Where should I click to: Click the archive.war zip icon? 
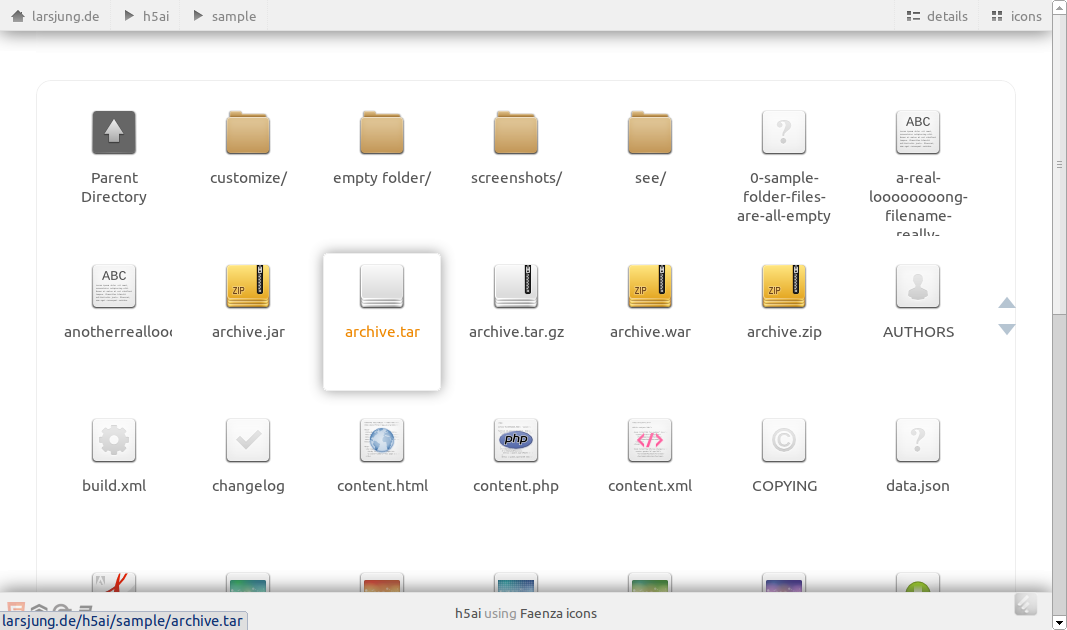point(650,286)
